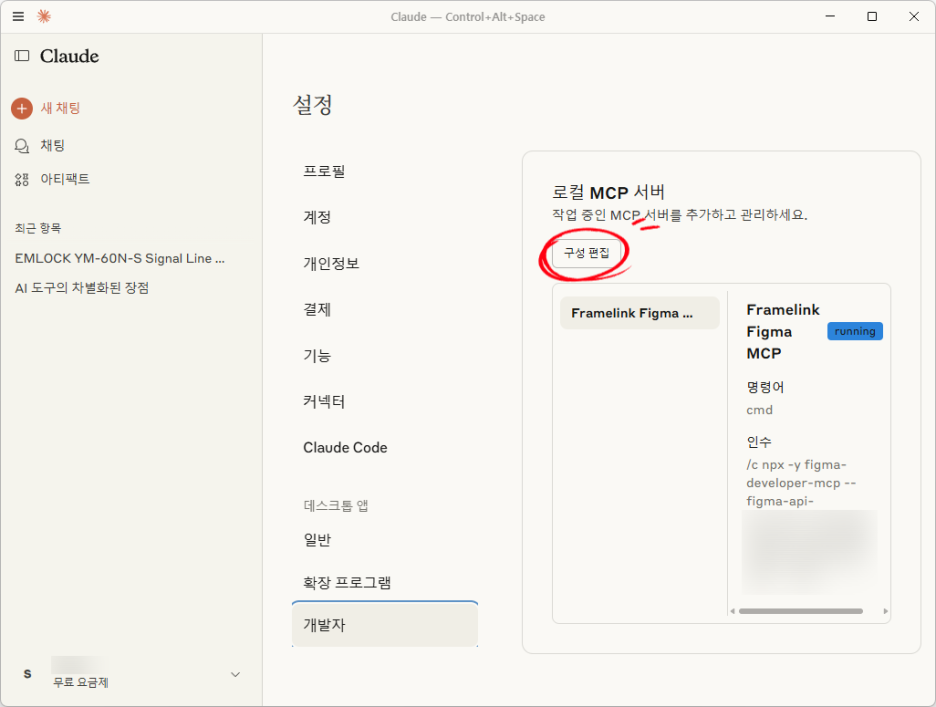Screen dimensions: 936x707
Task: Select the 기능 settings tab
Action: [317, 355]
